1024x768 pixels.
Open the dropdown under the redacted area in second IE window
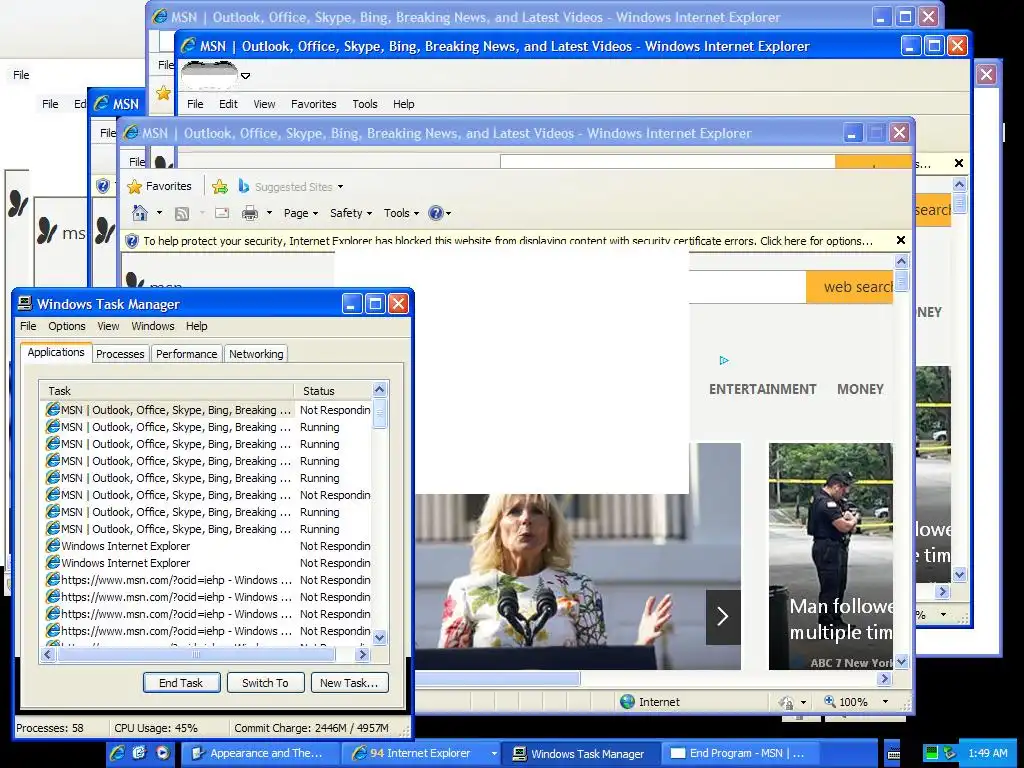[x=246, y=76]
